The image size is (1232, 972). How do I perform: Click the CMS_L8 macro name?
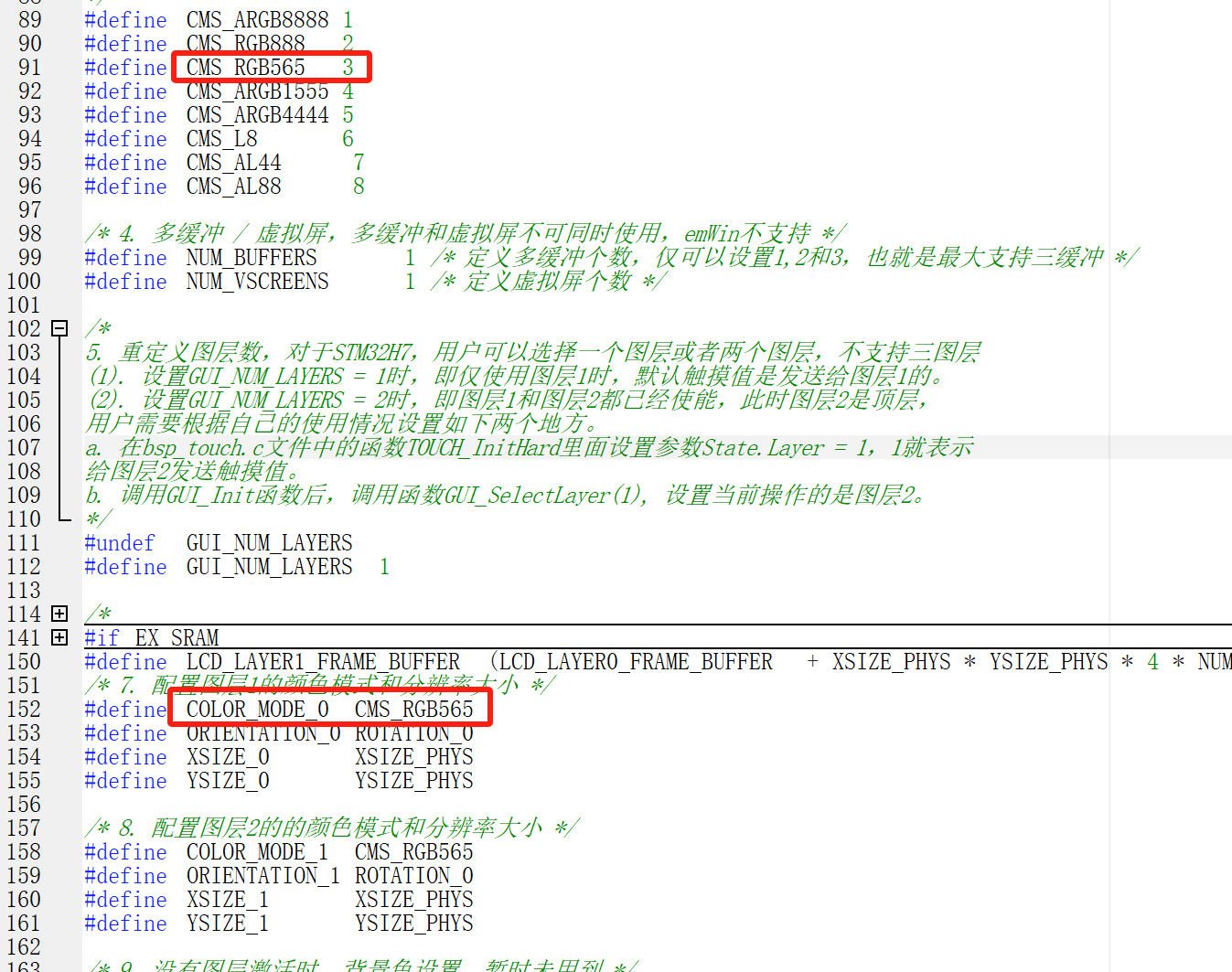point(221,139)
